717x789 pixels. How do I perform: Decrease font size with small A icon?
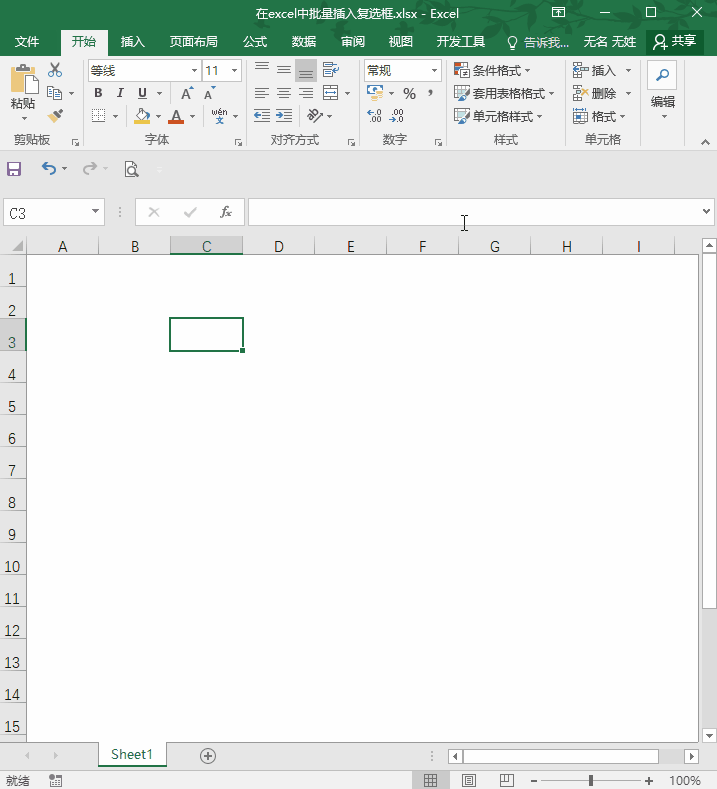209,93
